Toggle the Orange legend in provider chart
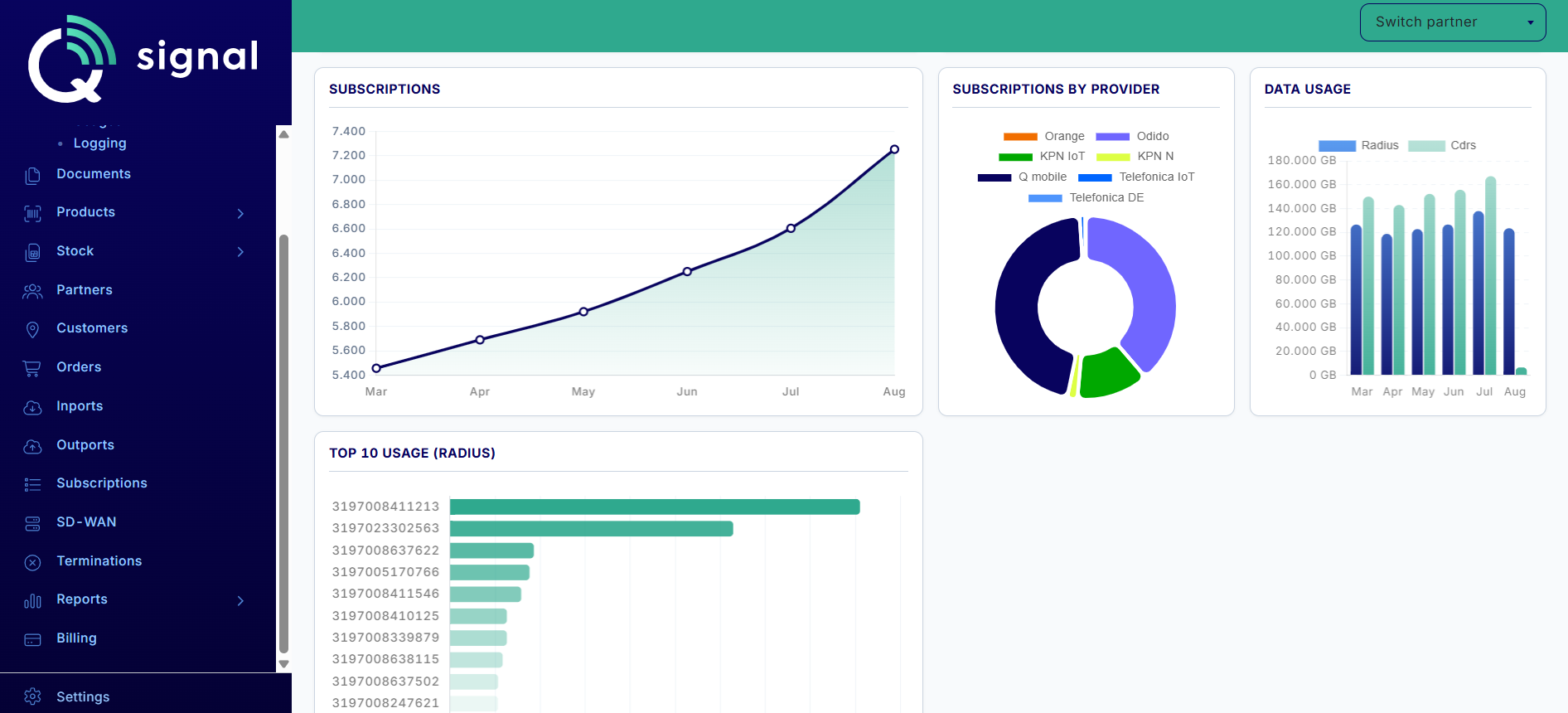This screenshot has width=1568, height=713. (1043, 136)
